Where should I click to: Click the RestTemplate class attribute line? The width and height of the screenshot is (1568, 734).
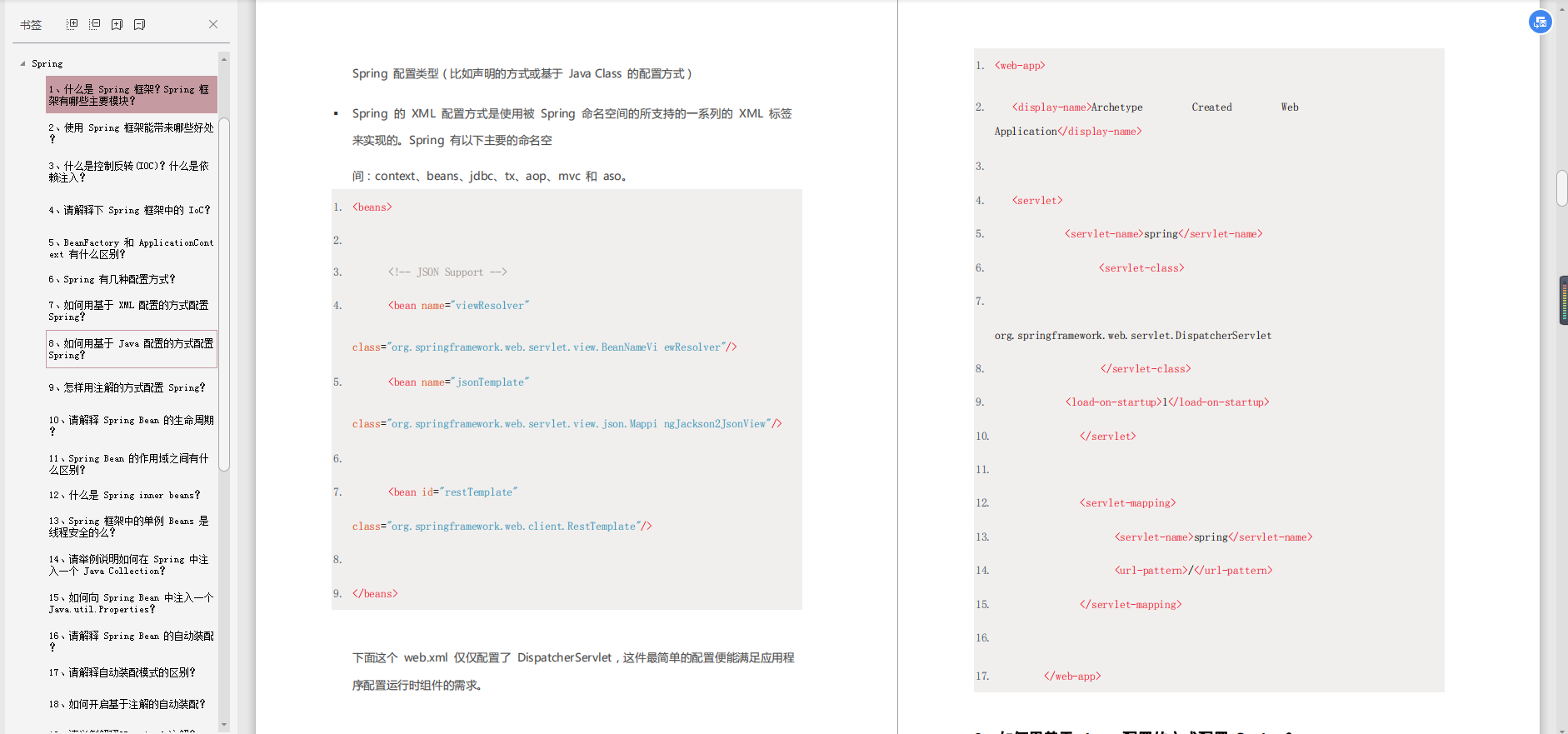502,526
